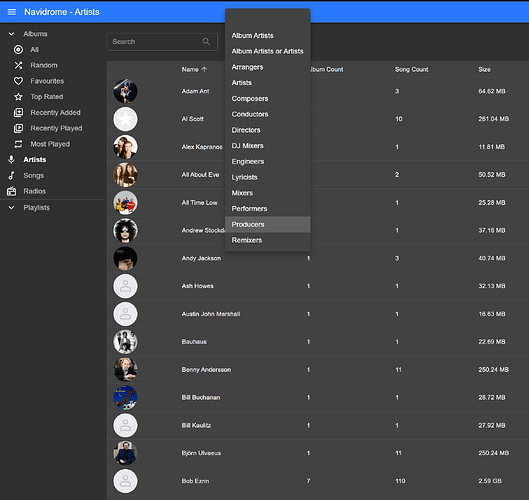529x500 pixels.
Task: Open artist Andy Jackson name
Action: pos(201,258)
